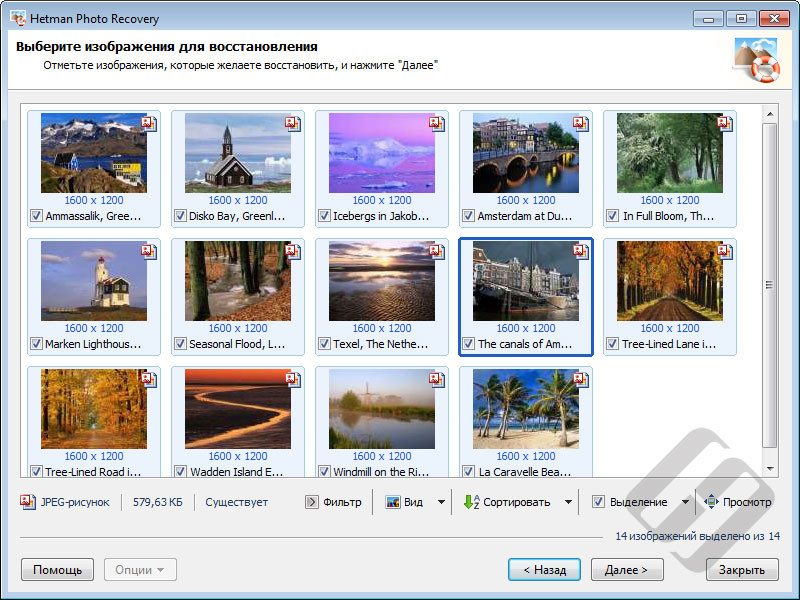The height and width of the screenshot is (600, 800).
Task: Click the vertical scrollbar down arrow
Action: (x=769, y=467)
